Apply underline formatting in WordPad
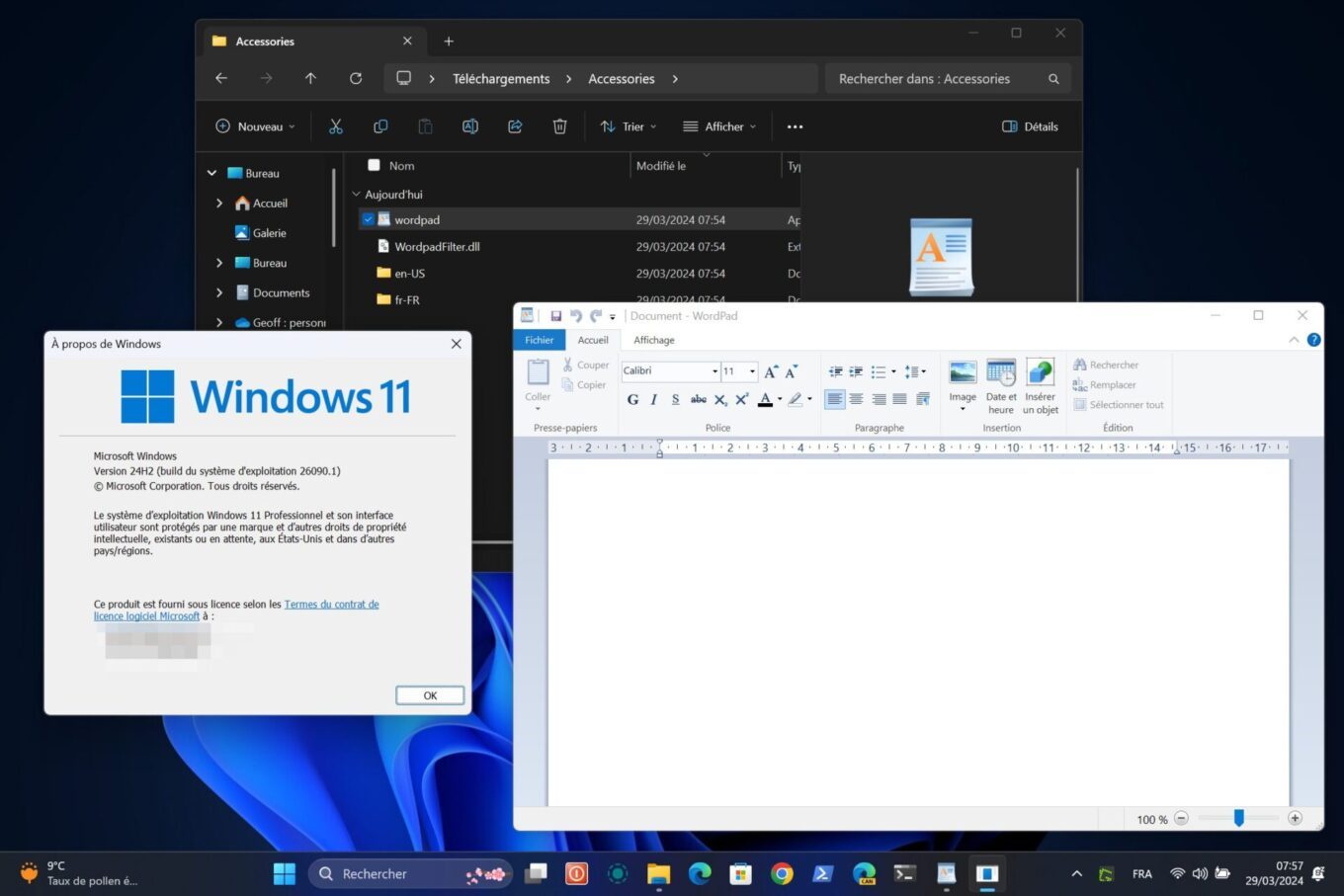Viewport: 1344px width, 896px height. (x=675, y=399)
